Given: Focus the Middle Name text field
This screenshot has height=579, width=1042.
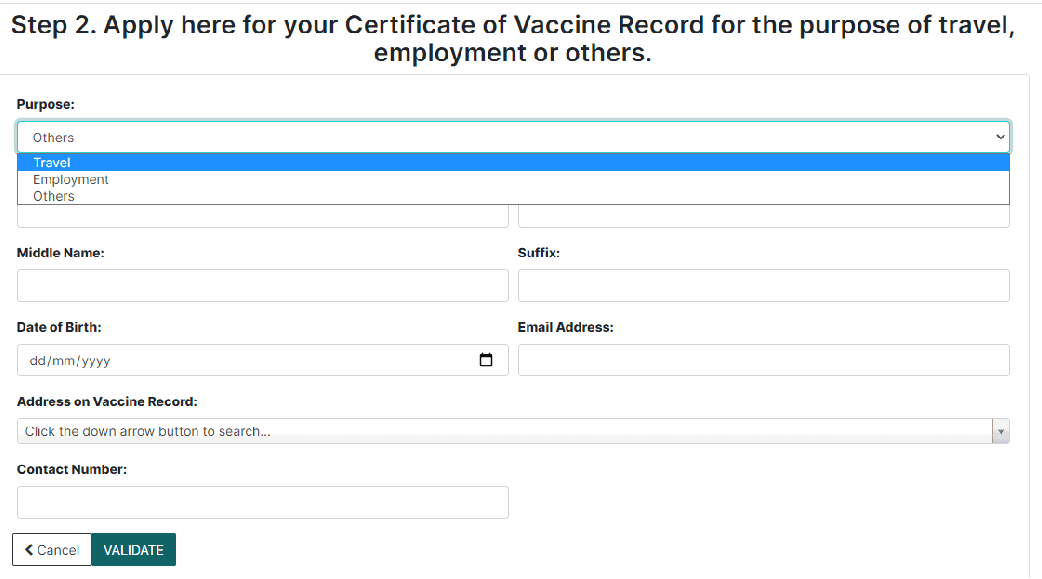Looking at the screenshot, I should (262, 286).
